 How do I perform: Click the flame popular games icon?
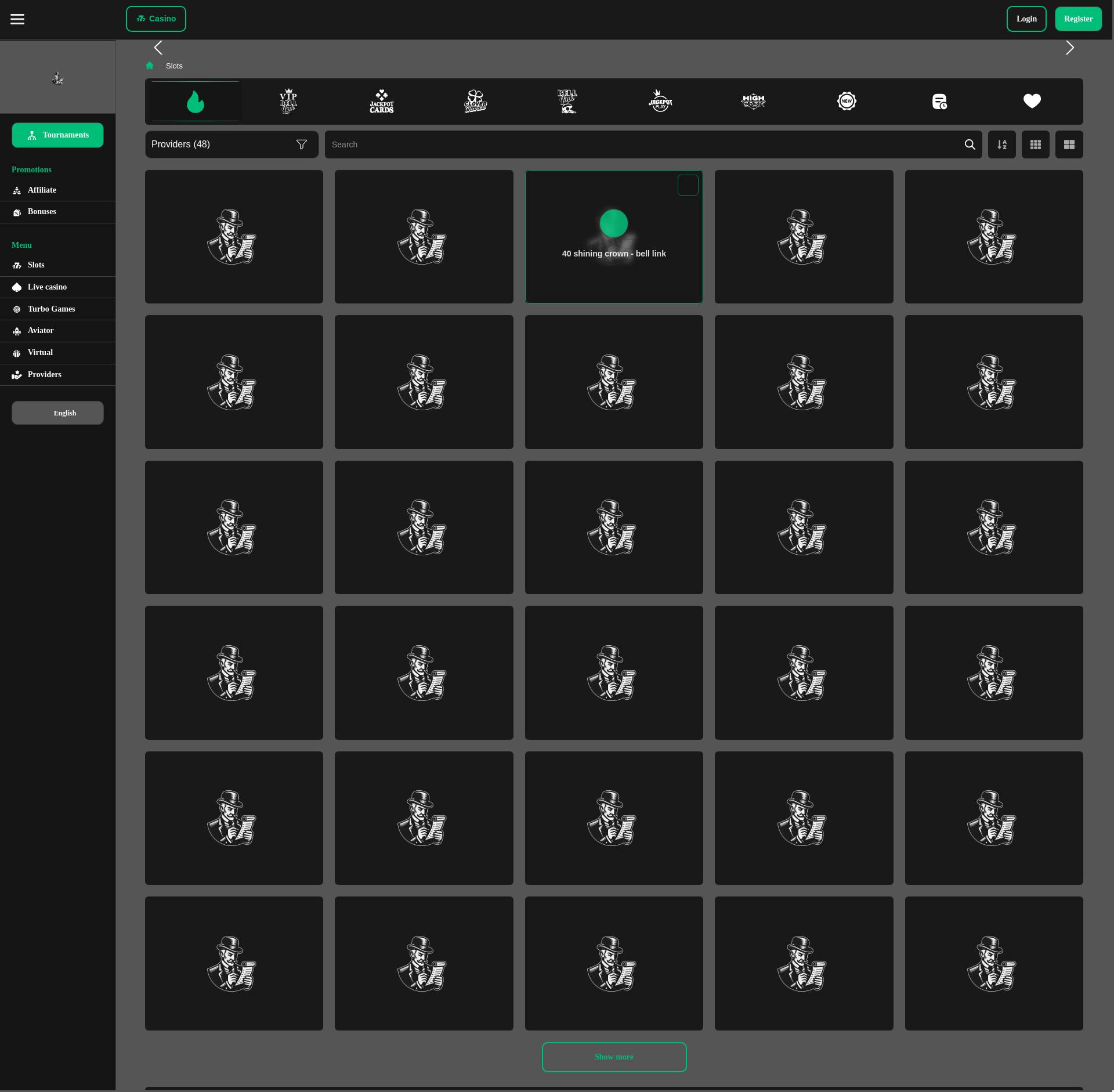tap(196, 102)
